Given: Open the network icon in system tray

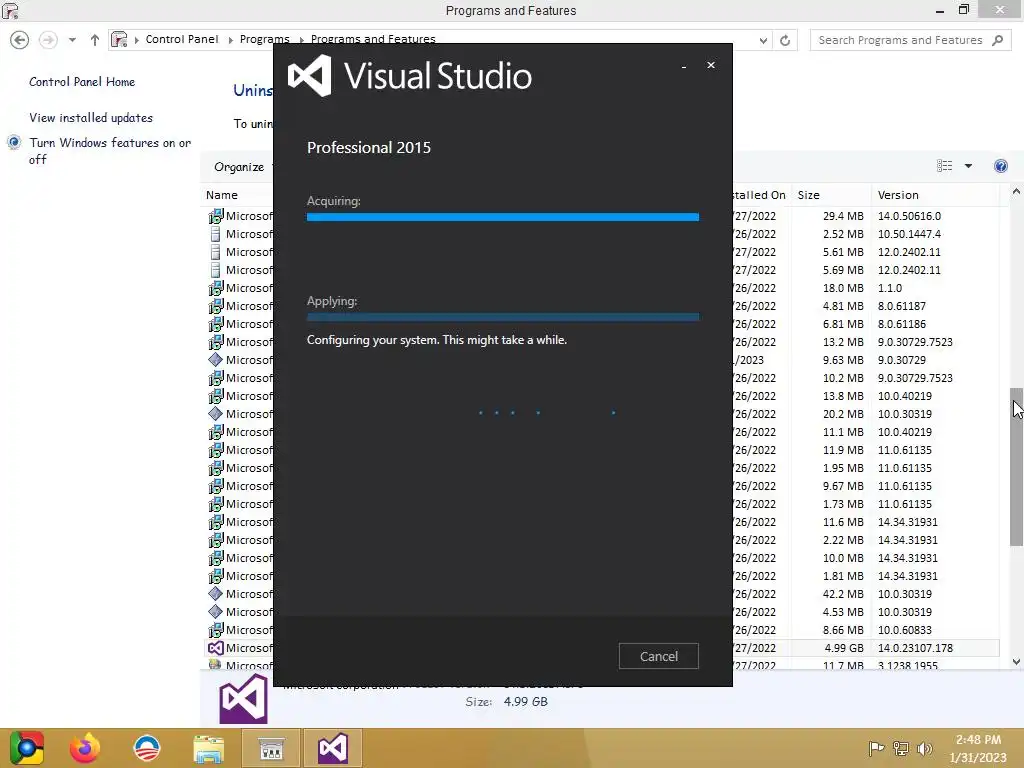Looking at the screenshot, I should (901, 748).
